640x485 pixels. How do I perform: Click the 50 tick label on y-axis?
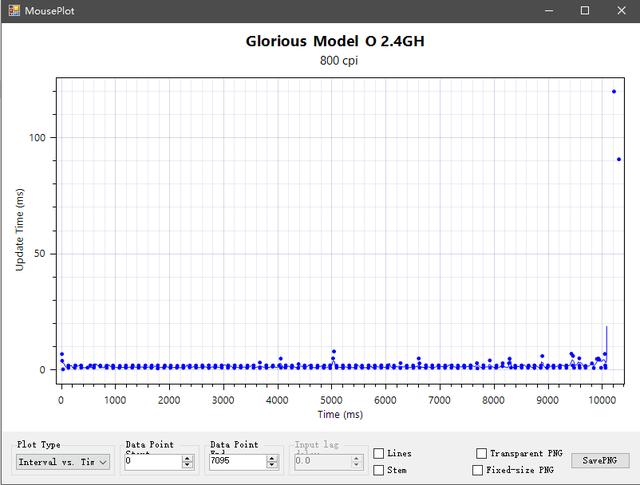pyautogui.click(x=40, y=254)
